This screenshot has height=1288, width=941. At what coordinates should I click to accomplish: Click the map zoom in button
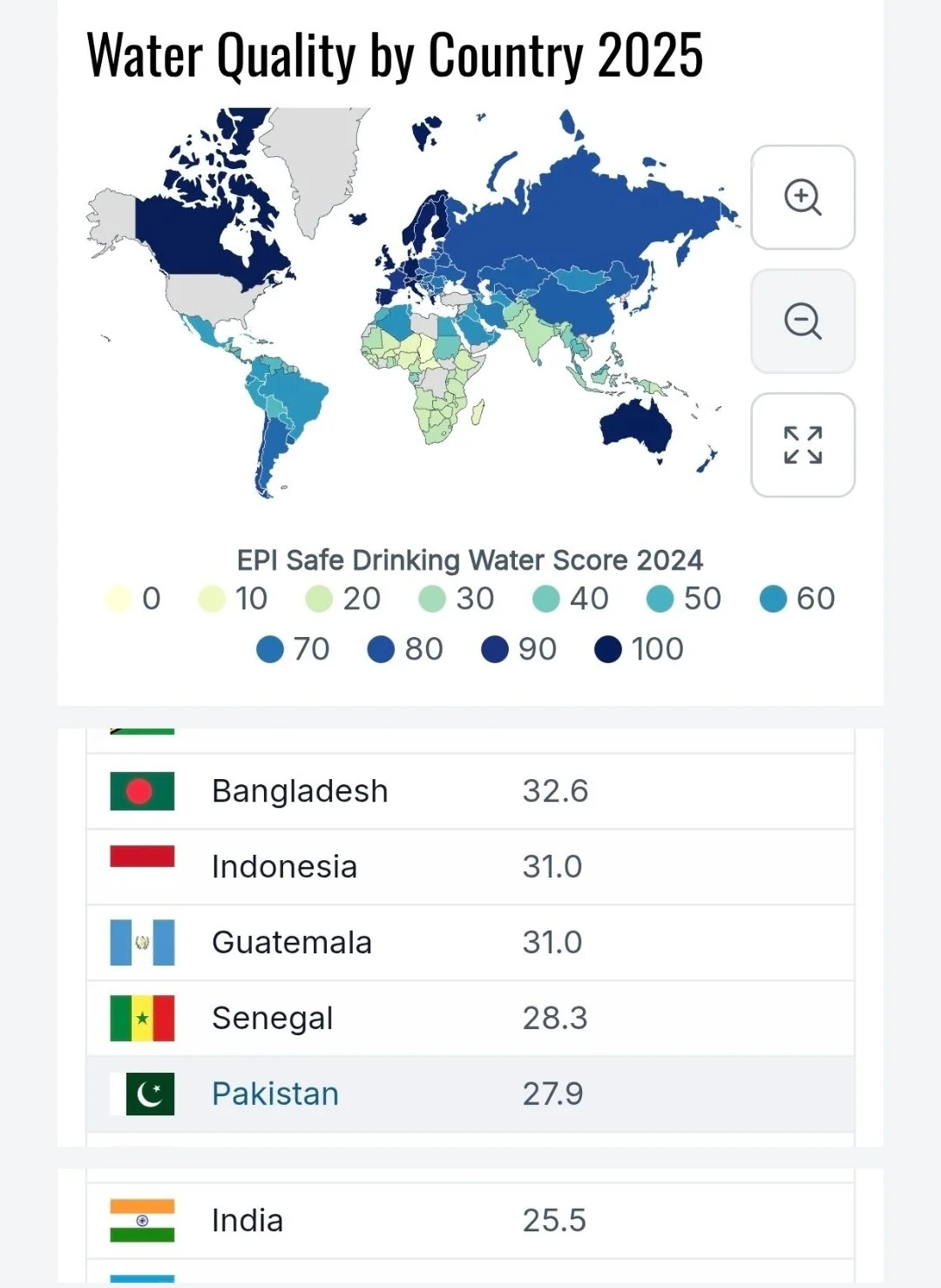802,197
